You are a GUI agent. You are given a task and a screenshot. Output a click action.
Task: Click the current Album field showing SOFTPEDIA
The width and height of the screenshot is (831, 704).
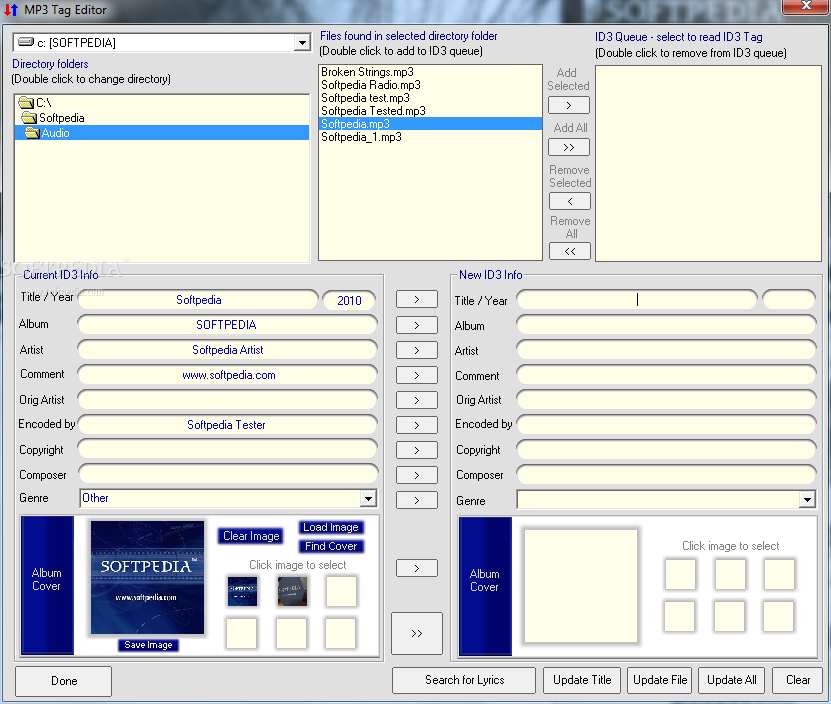(x=227, y=324)
